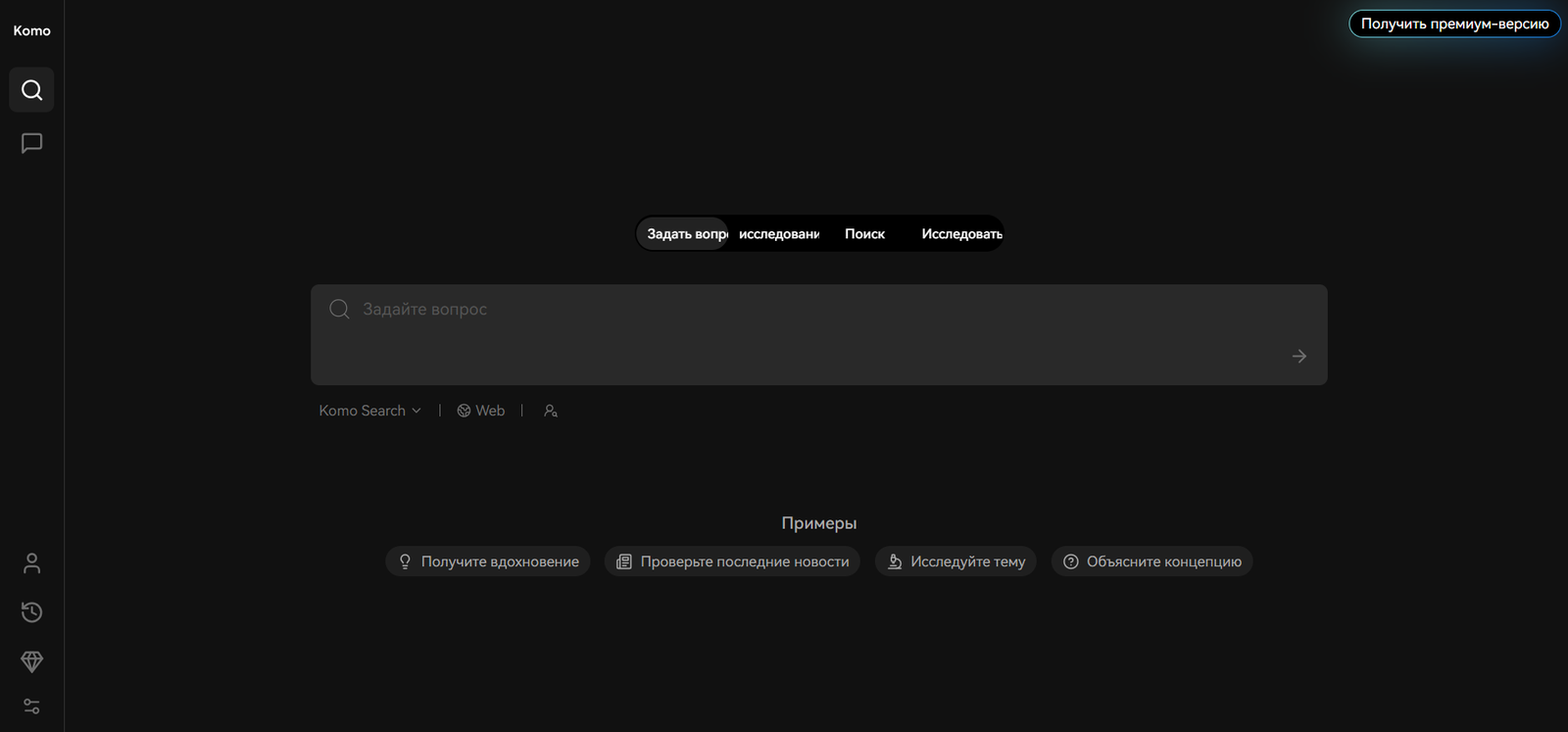
Task: Open the chat bubble icon in sidebar
Action: [31, 143]
